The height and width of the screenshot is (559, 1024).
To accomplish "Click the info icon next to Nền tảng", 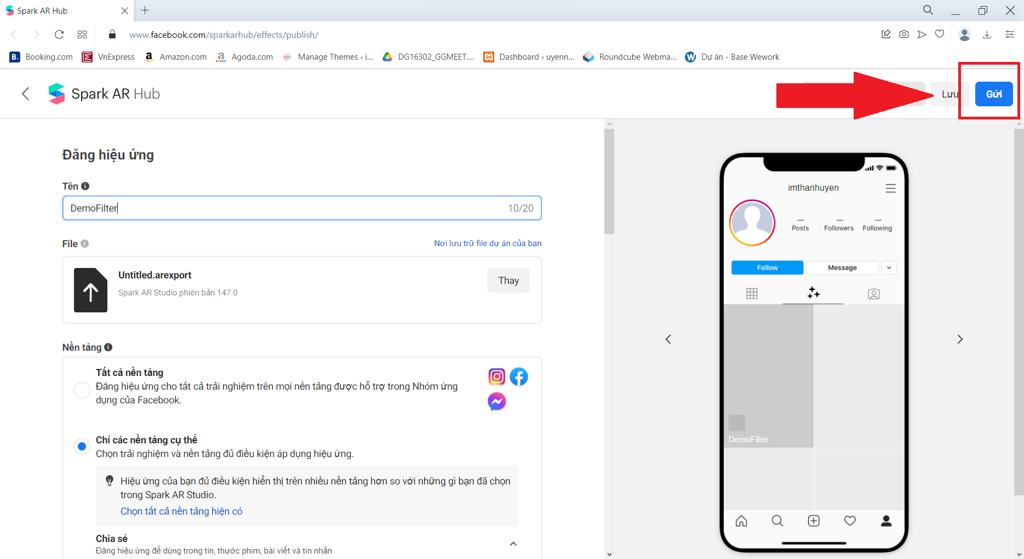I will coord(108,347).
